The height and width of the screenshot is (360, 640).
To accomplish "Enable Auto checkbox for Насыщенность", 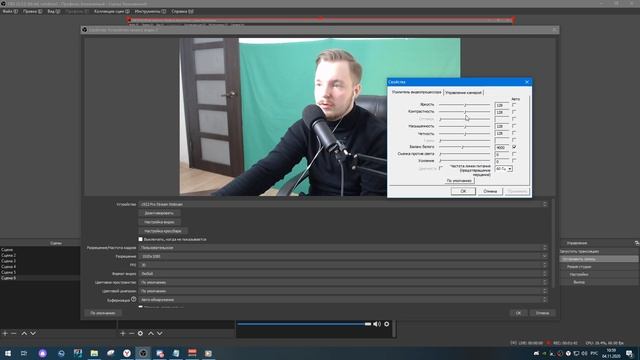I will point(514,126).
